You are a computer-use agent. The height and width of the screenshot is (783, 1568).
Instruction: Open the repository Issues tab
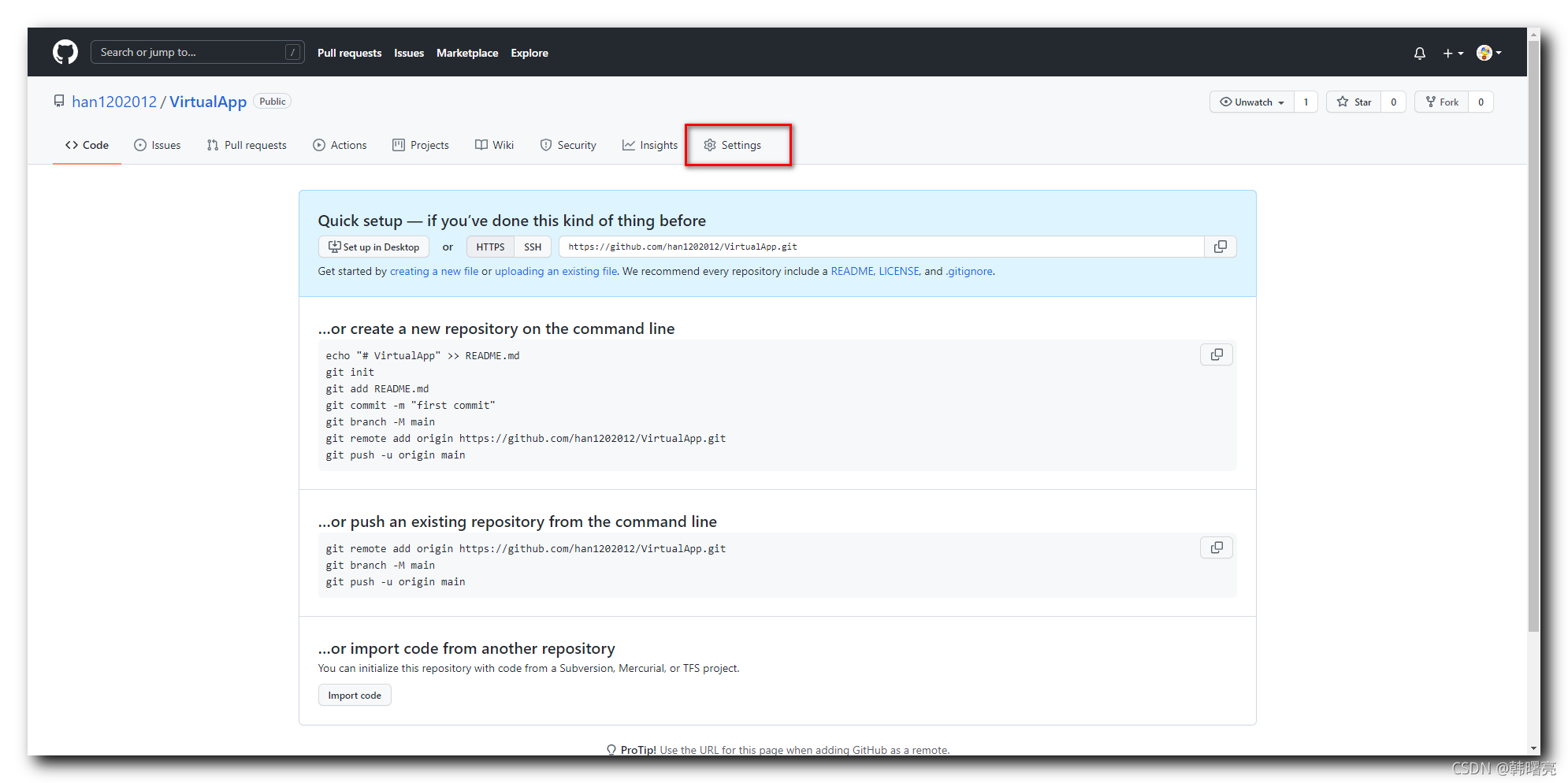coord(158,145)
